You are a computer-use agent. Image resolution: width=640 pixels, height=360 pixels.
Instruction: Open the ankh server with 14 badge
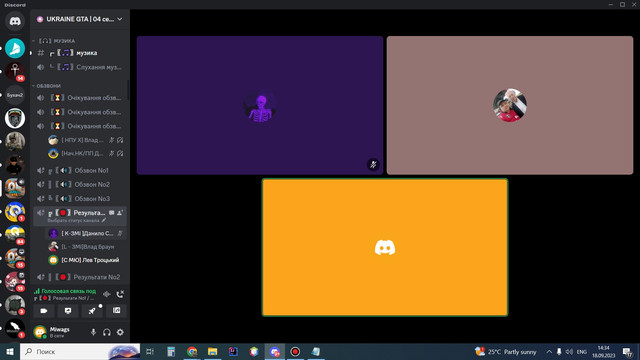click(x=15, y=71)
